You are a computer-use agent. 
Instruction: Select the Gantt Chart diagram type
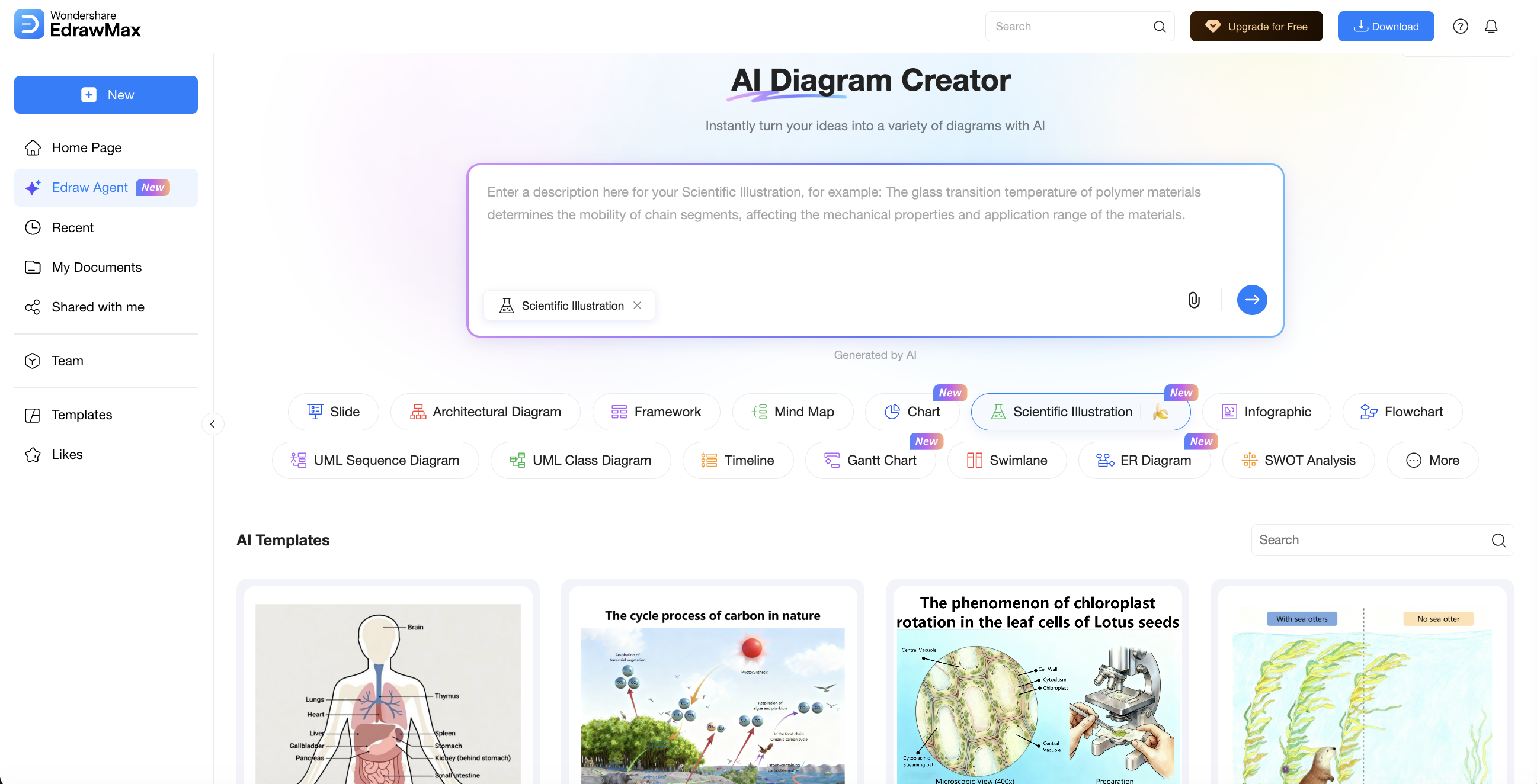(x=870, y=460)
